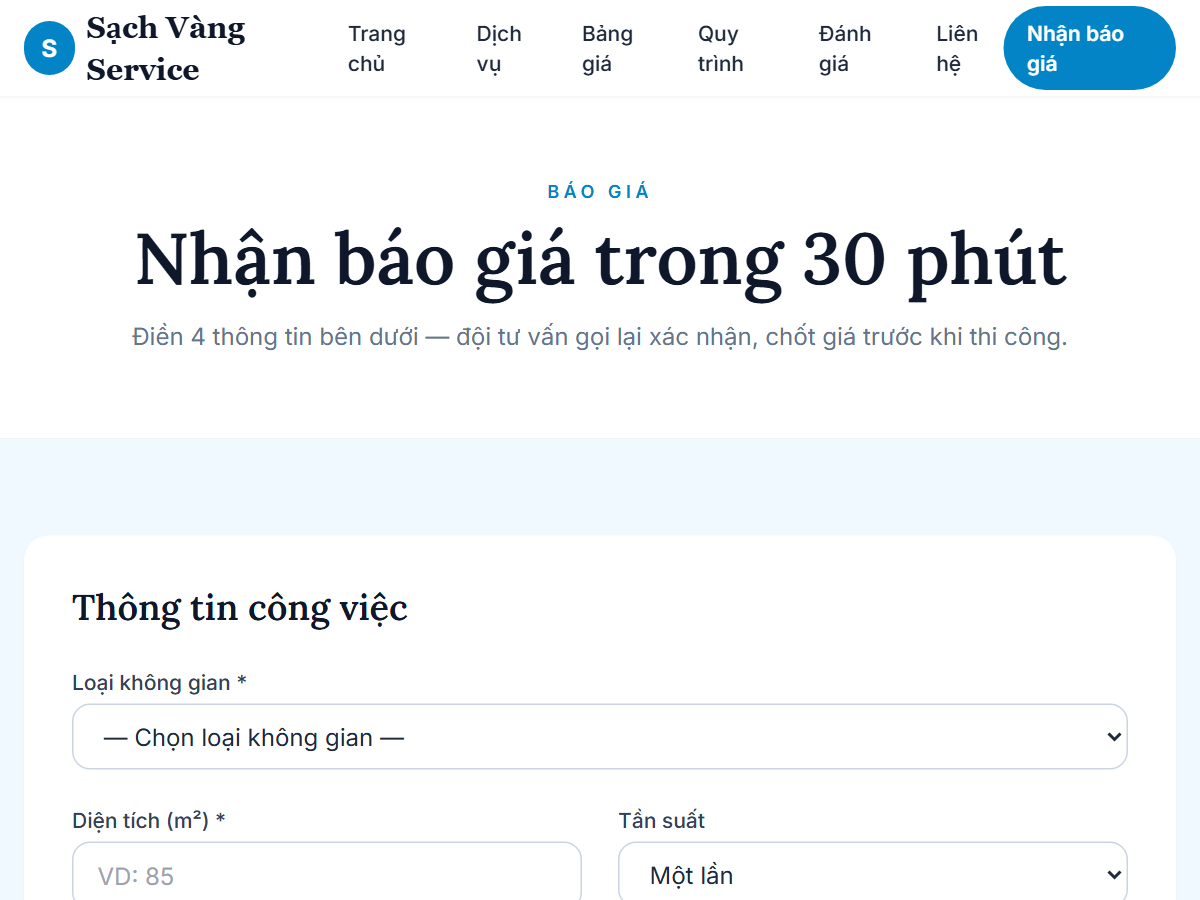1200x900 pixels.
Task: Open the Quy trình nav link
Action: (721, 48)
